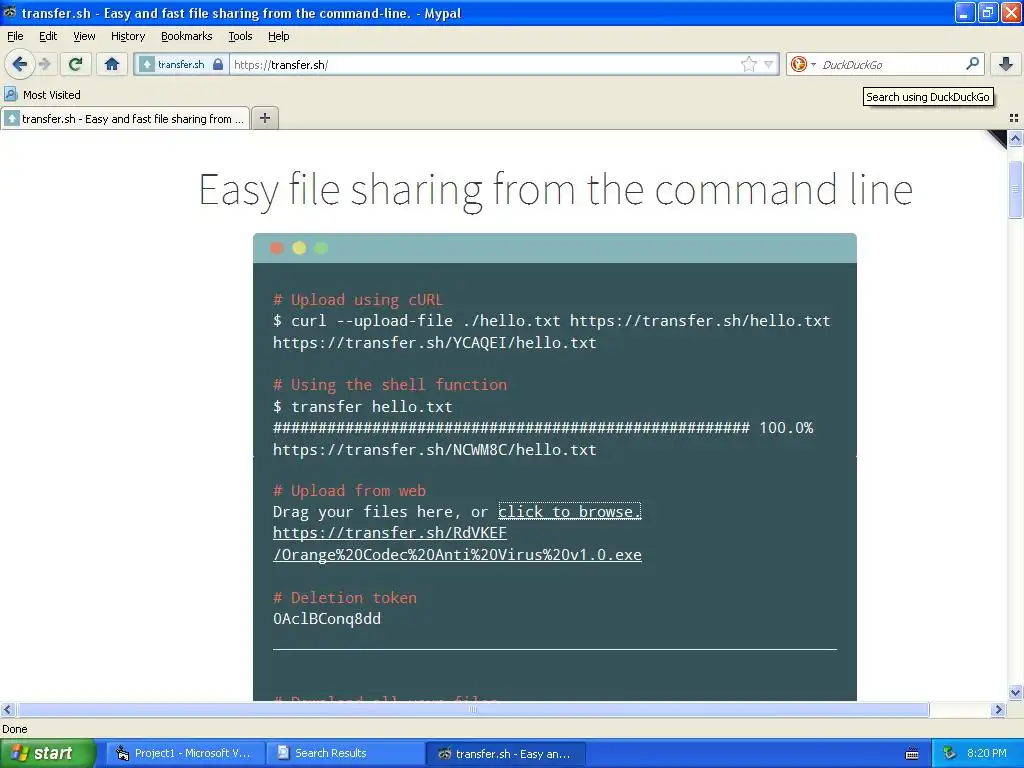The image size is (1024, 768).
Task: Go back with the Back arrow button
Action: pyautogui.click(x=20, y=64)
